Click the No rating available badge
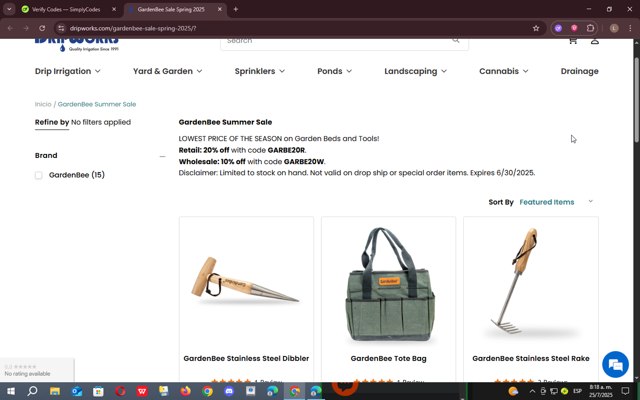 [x=37, y=370]
